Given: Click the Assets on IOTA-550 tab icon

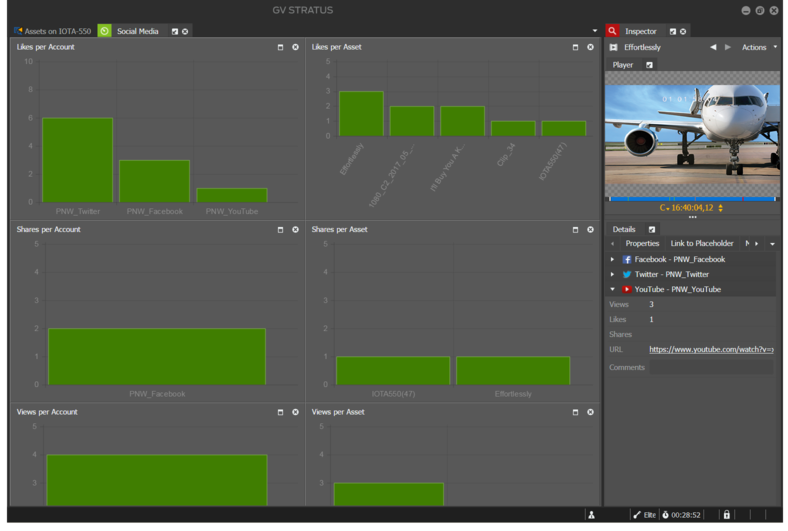Looking at the screenshot, I should click(18, 31).
